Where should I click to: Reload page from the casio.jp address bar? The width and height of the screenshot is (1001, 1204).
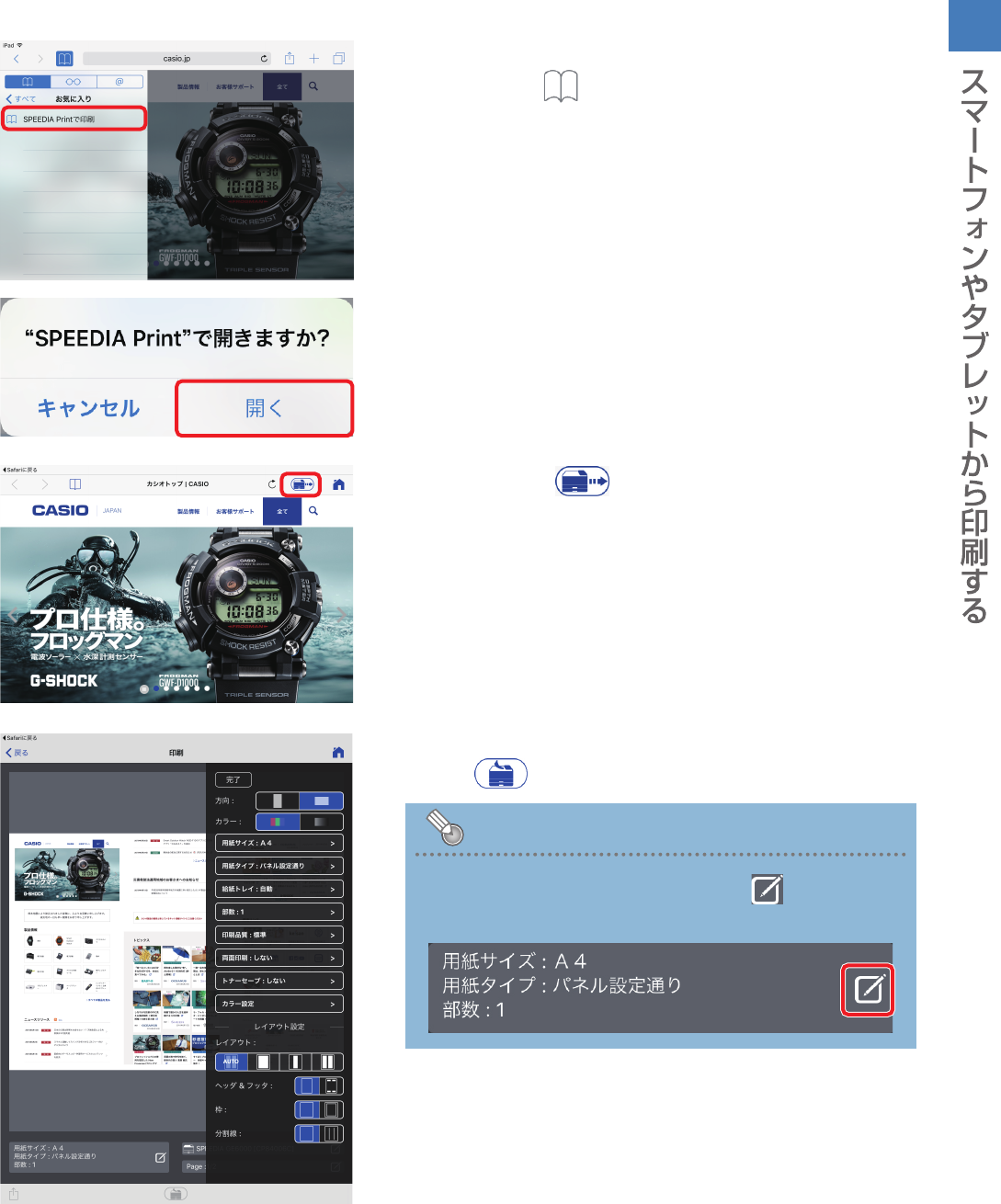[264, 59]
